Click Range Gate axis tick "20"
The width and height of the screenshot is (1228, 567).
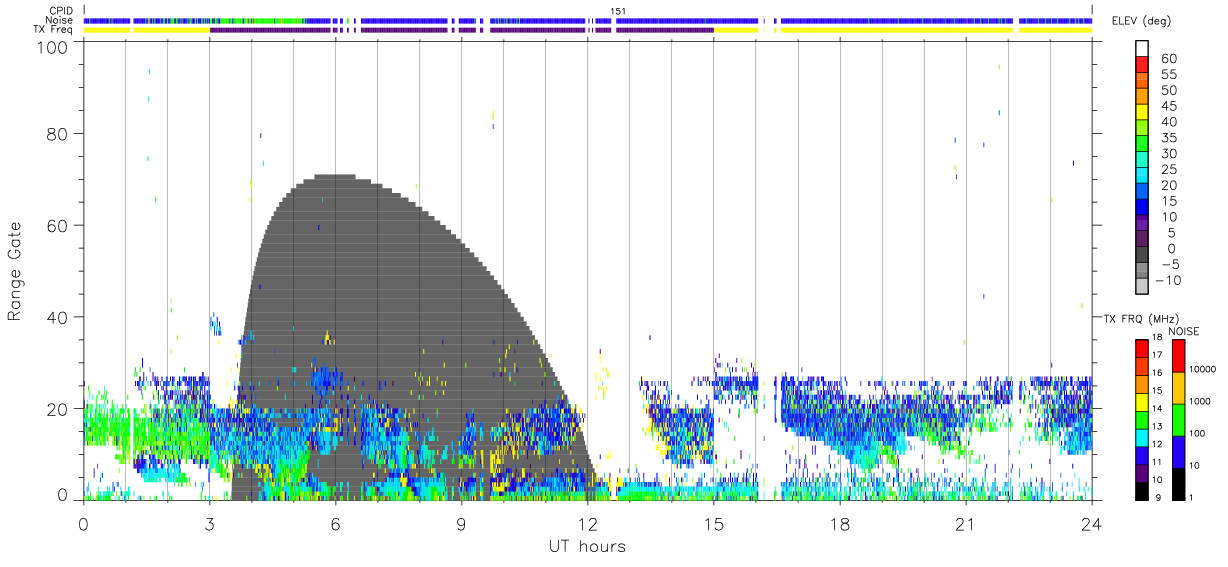(58, 409)
